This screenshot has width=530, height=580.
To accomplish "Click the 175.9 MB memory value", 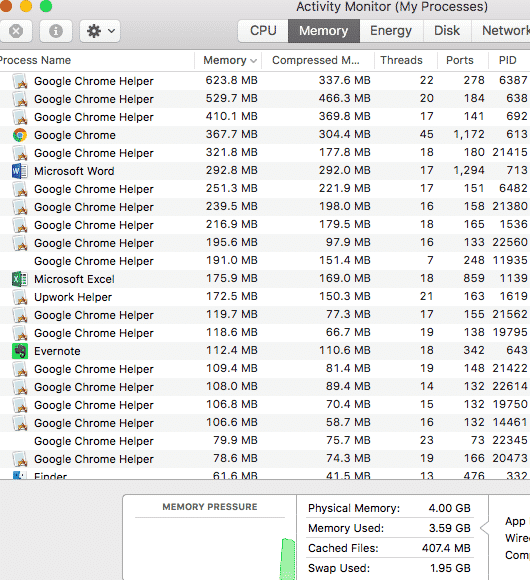I will [232, 278].
